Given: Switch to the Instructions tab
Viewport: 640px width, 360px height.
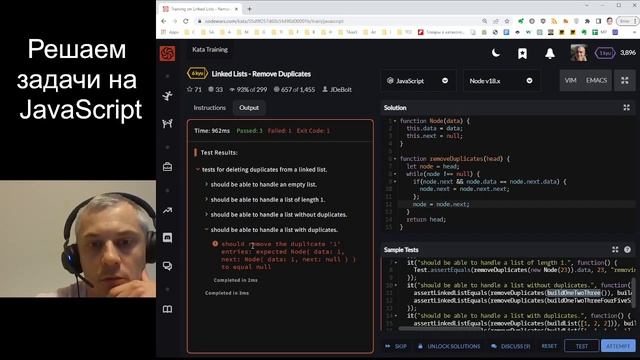Looking at the screenshot, I should [209, 108].
